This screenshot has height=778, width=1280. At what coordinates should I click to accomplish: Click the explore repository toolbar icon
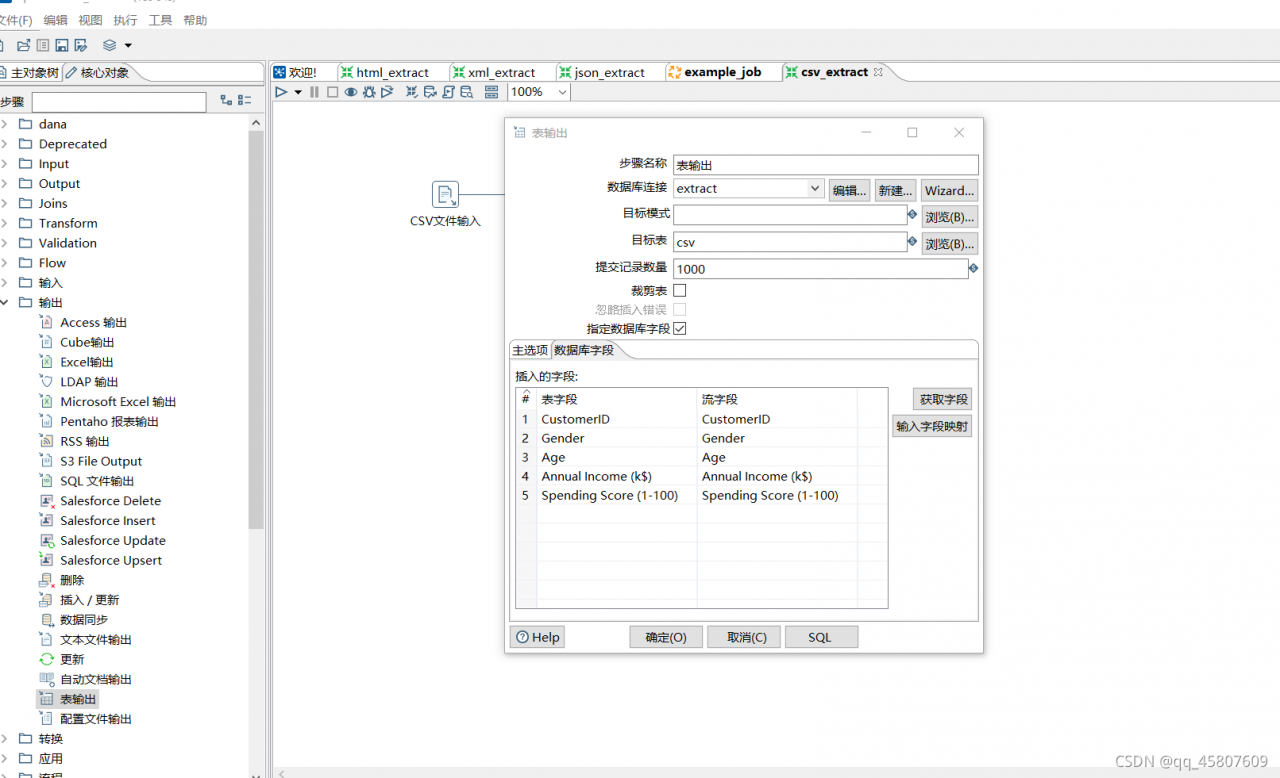[43, 45]
